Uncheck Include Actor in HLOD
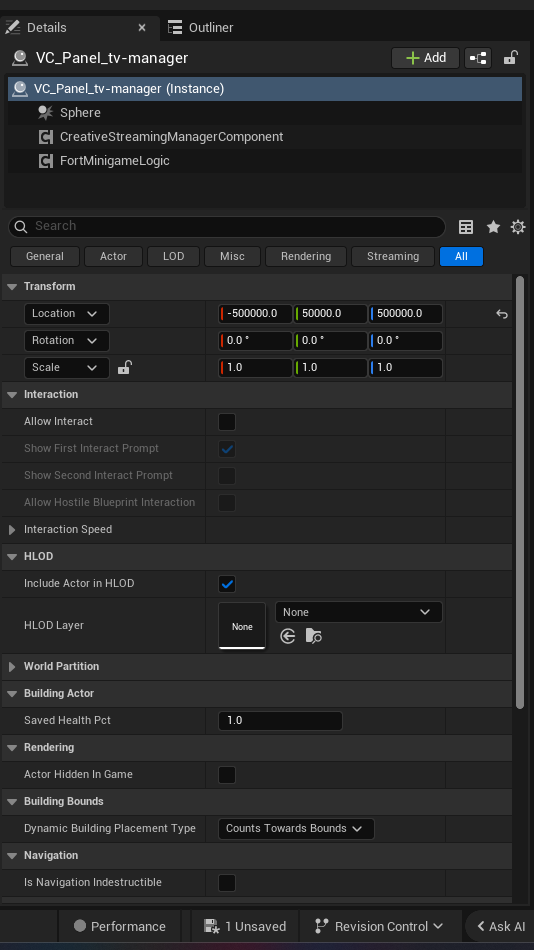This screenshot has width=534, height=950. pyautogui.click(x=227, y=584)
